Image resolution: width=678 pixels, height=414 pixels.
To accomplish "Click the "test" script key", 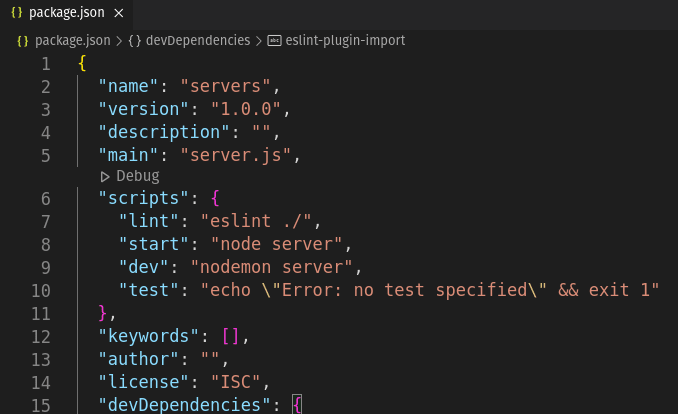I will point(148,290).
